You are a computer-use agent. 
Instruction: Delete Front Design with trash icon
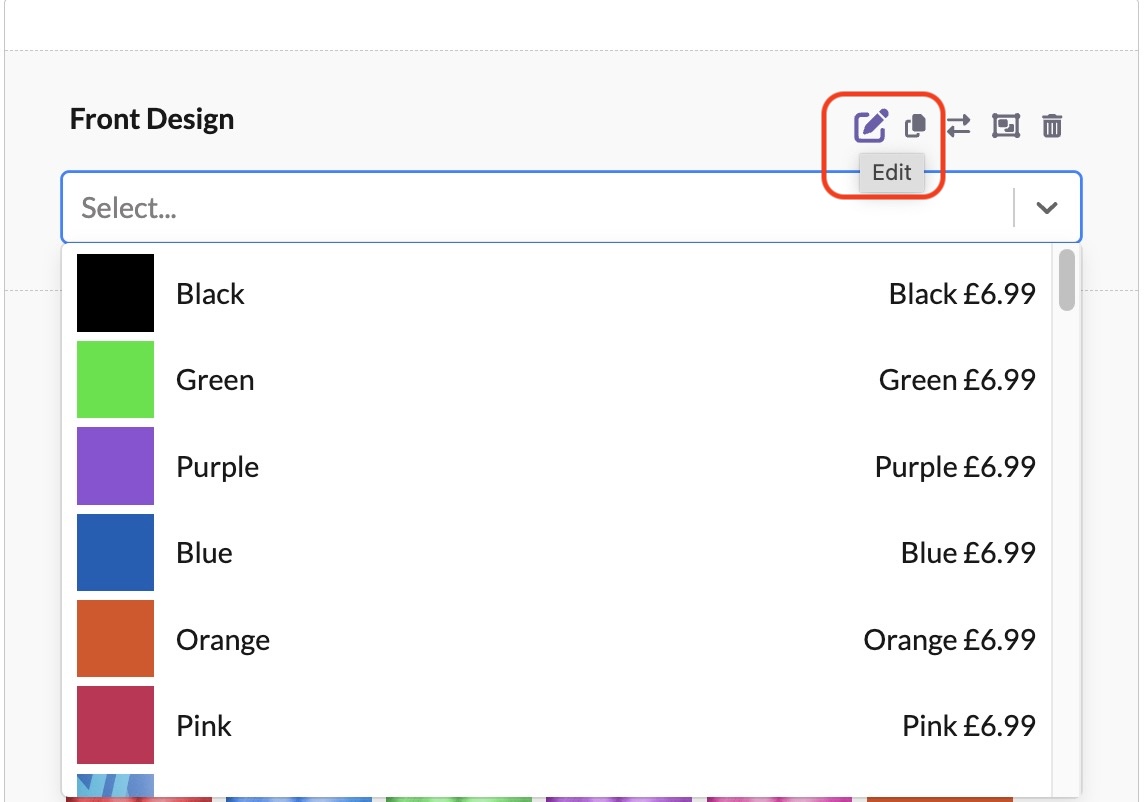click(1052, 126)
